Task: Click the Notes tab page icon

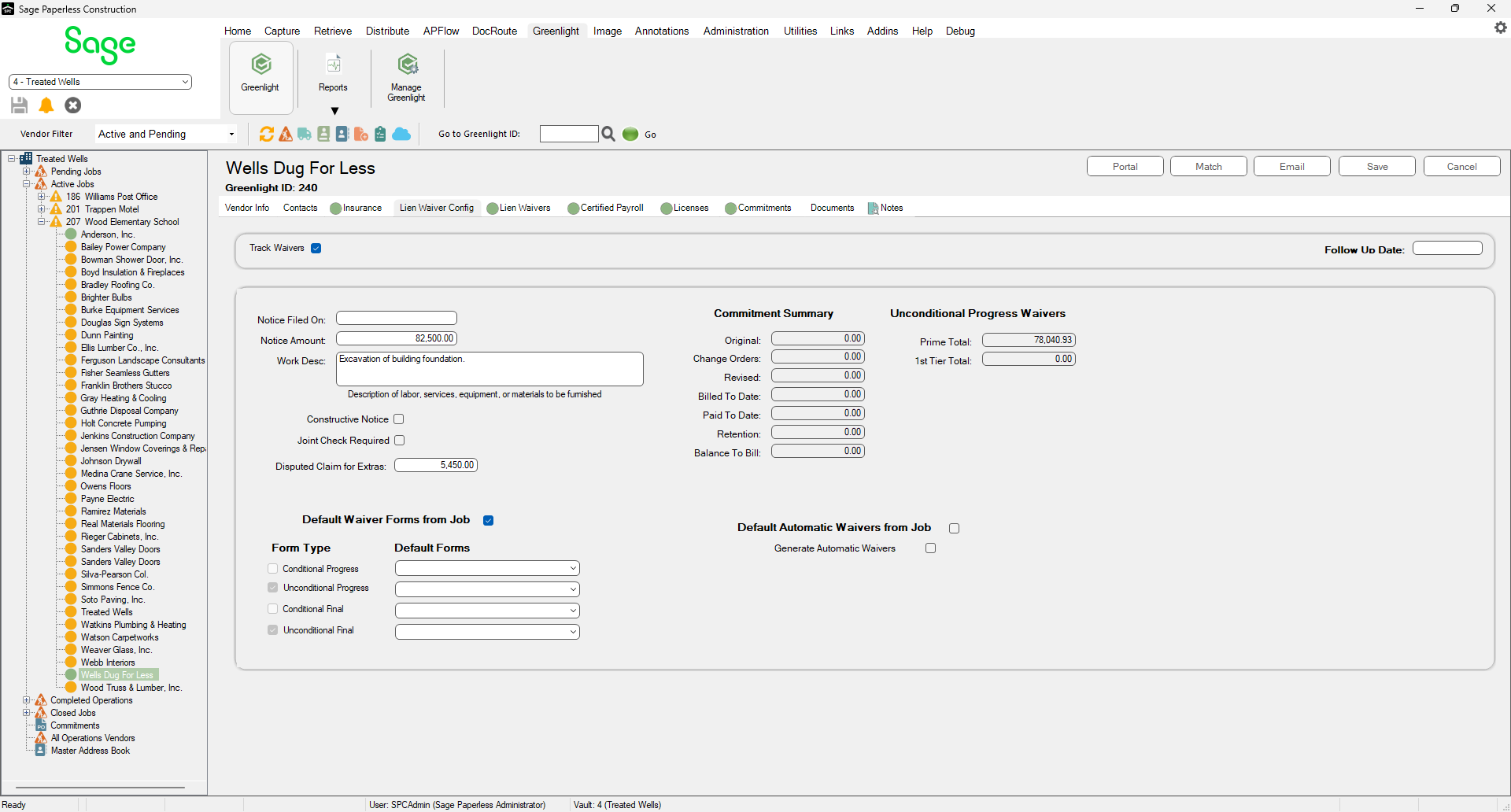Action: point(873,209)
